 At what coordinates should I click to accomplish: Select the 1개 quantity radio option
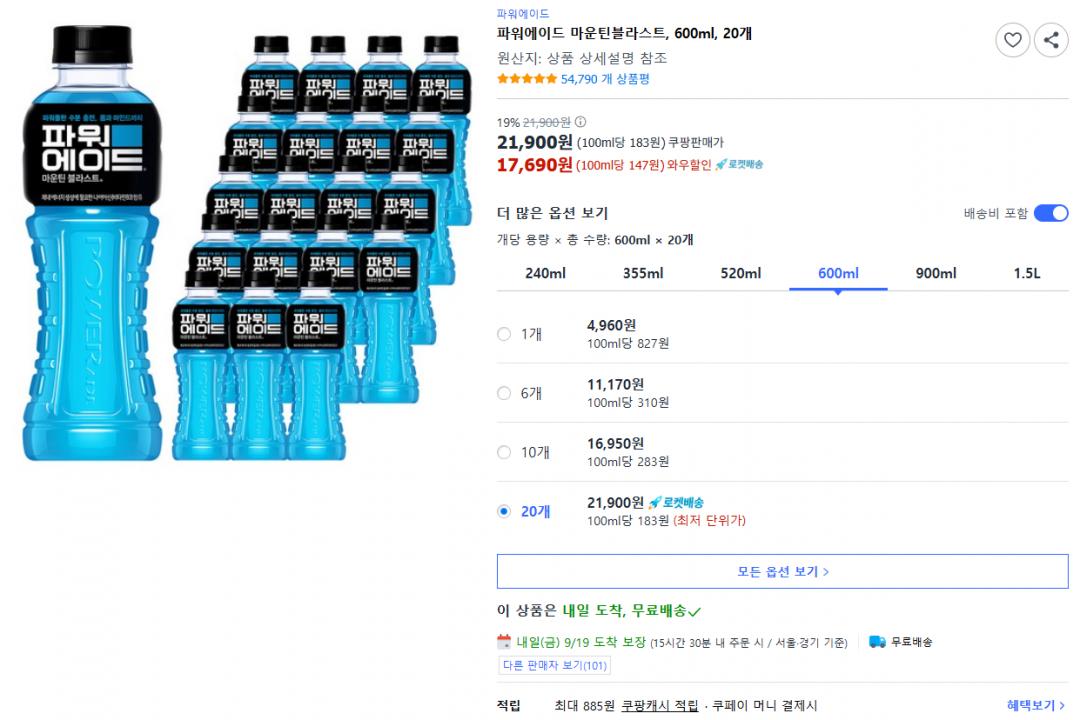504,334
